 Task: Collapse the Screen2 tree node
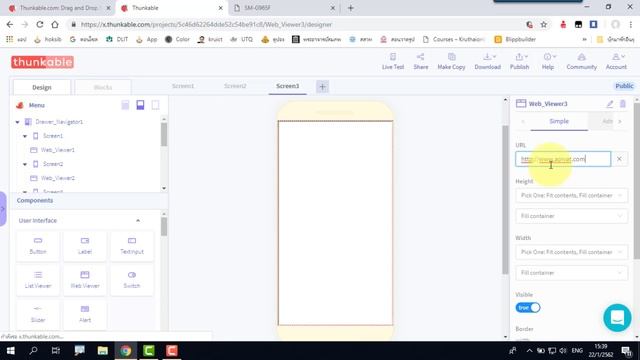[25, 164]
